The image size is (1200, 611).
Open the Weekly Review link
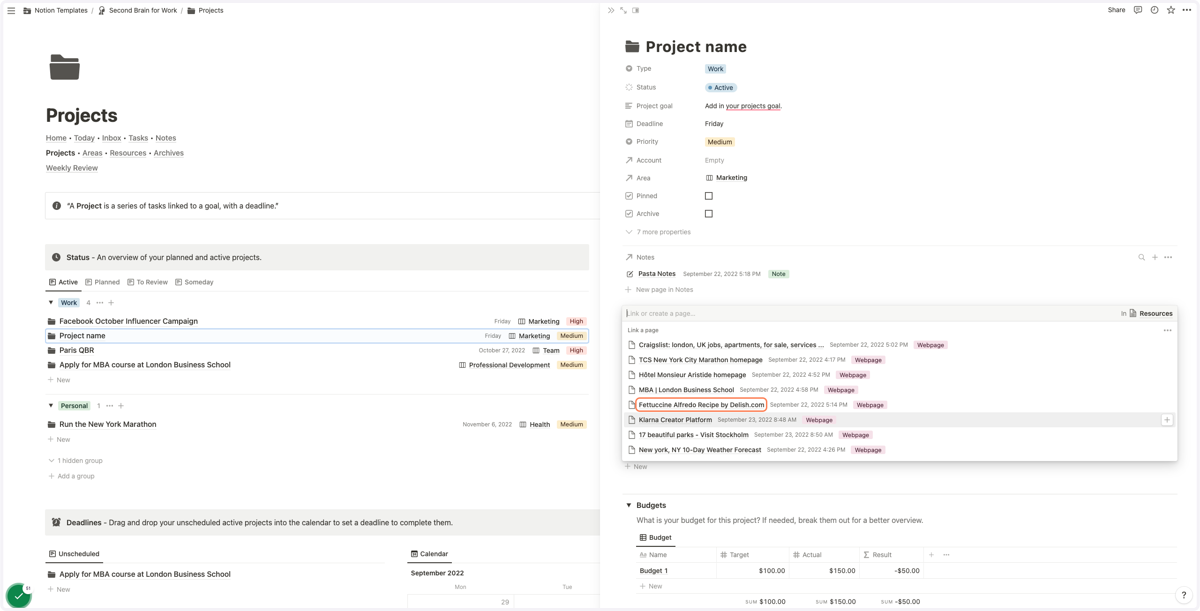72,168
